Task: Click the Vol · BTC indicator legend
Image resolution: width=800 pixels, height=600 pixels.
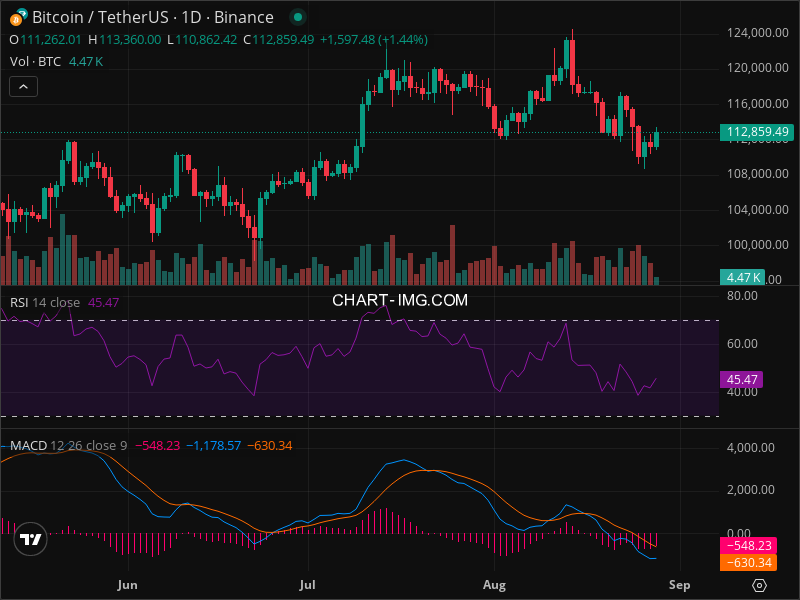Action: pyautogui.click(x=36, y=62)
